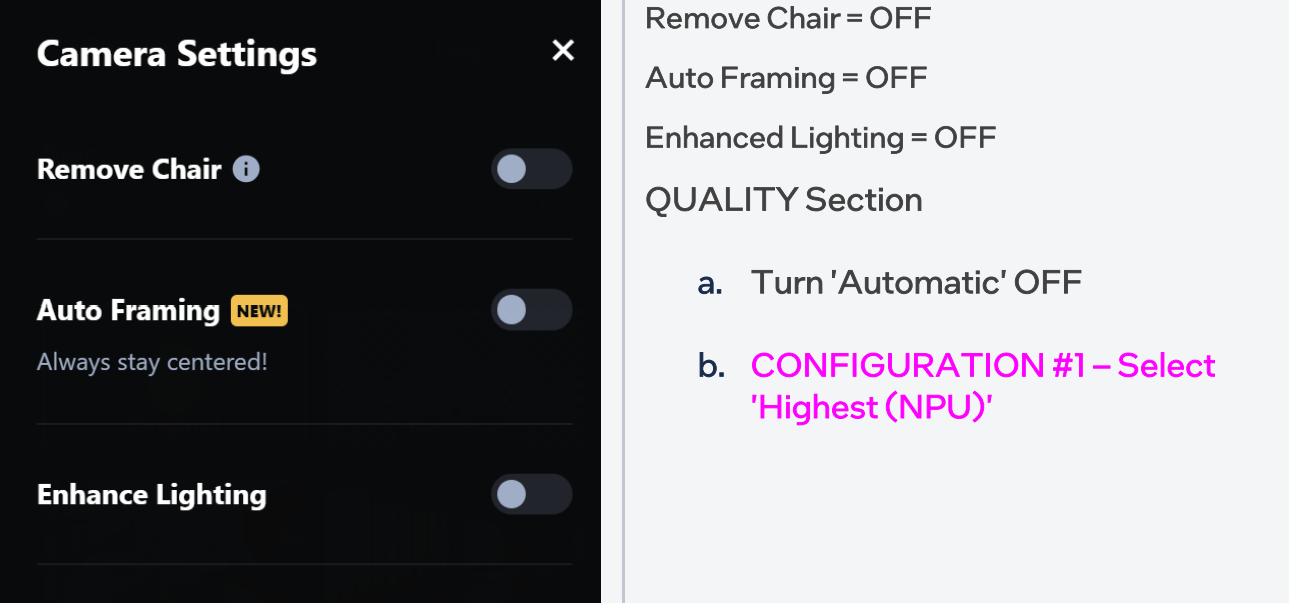Image resolution: width=1289 pixels, height=603 pixels.
Task: Open the Remove Chair info icon
Action: coord(246,169)
